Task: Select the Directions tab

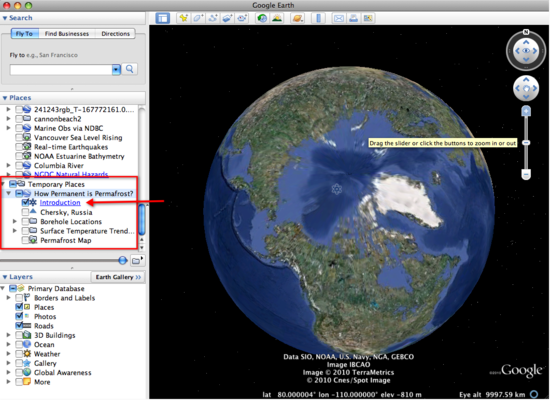Action: point(115,34)
